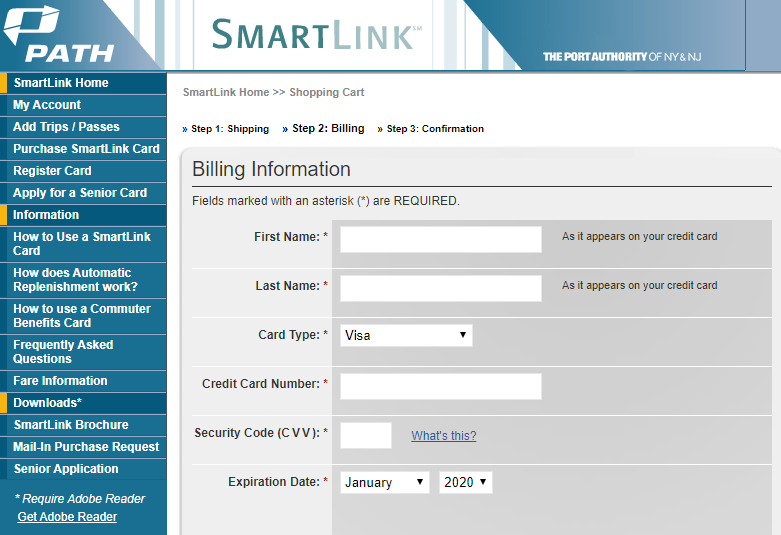The height and width of the screenshot is (535, 781).
Task: Click the Get Adobe Reader link
Action: point(67,517)
